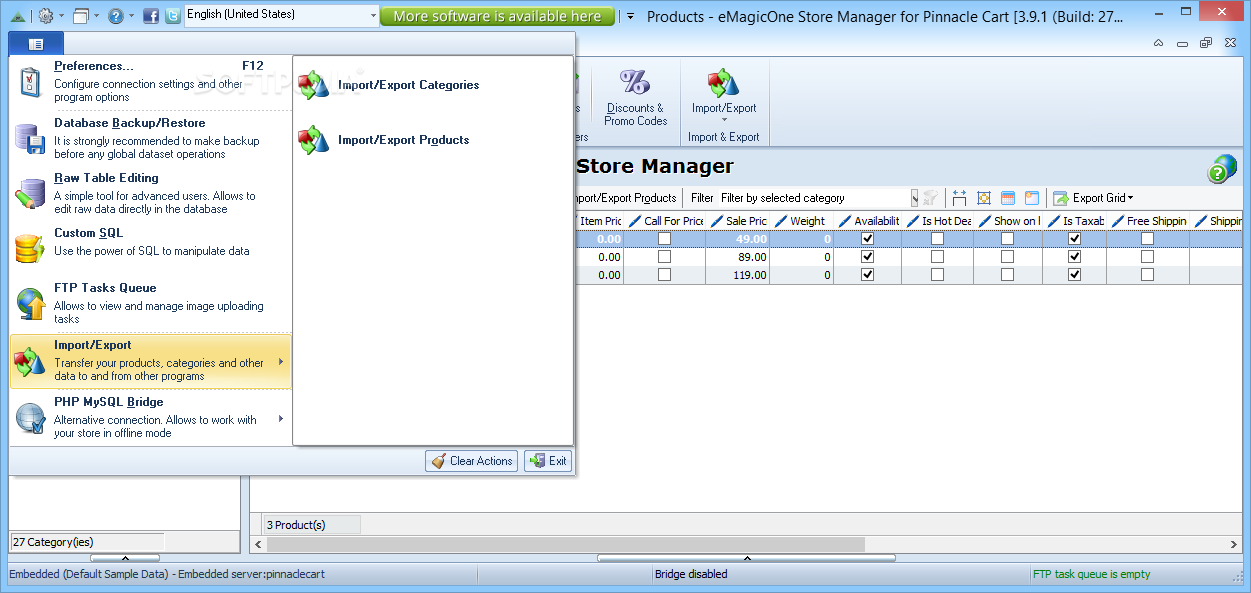Toggle Availability checkbox in 49.00 row
Viewport: 1251px width, 593px height.
coord(867,239)
